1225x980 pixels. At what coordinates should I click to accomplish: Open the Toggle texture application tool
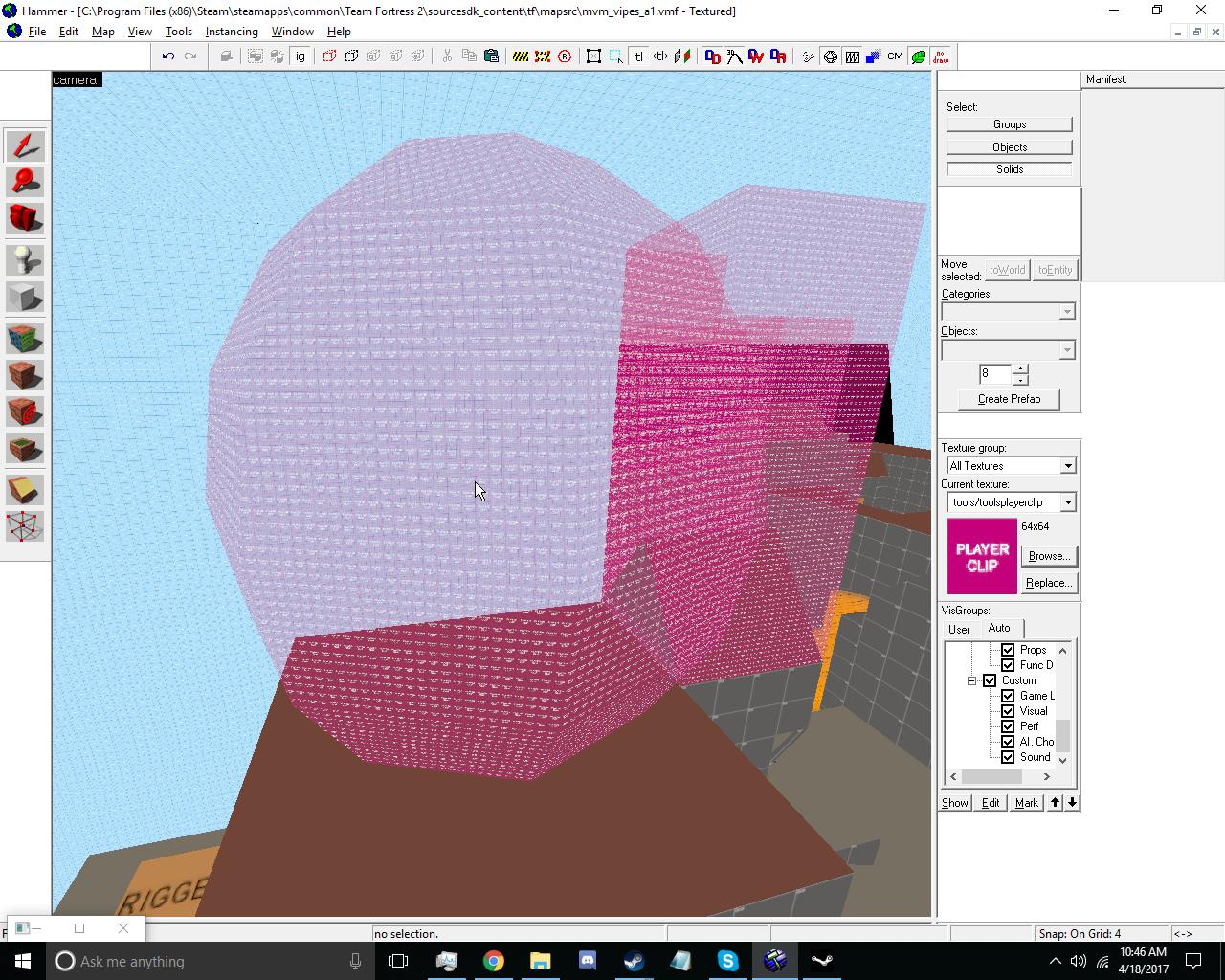point(25,339)
